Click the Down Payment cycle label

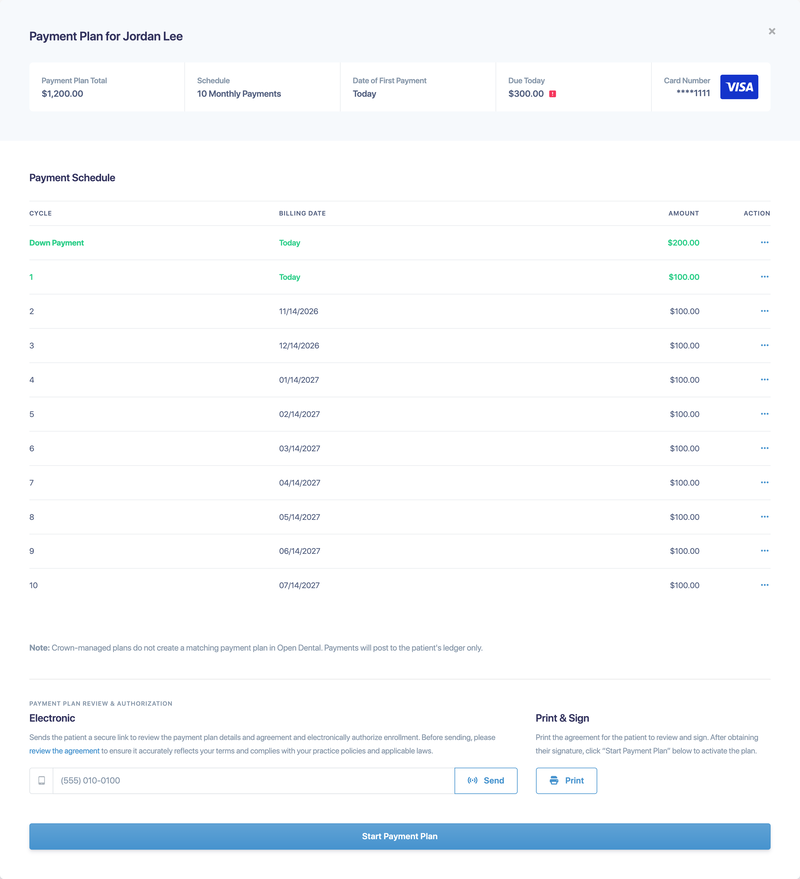(x=57, y=243)
